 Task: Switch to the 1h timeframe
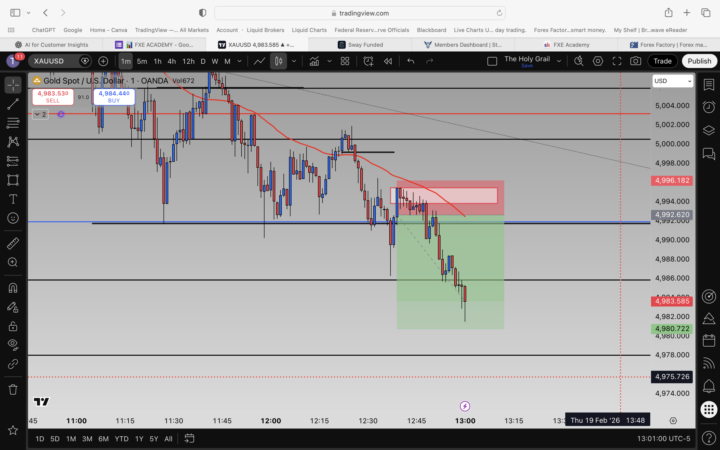pos(158,61)
